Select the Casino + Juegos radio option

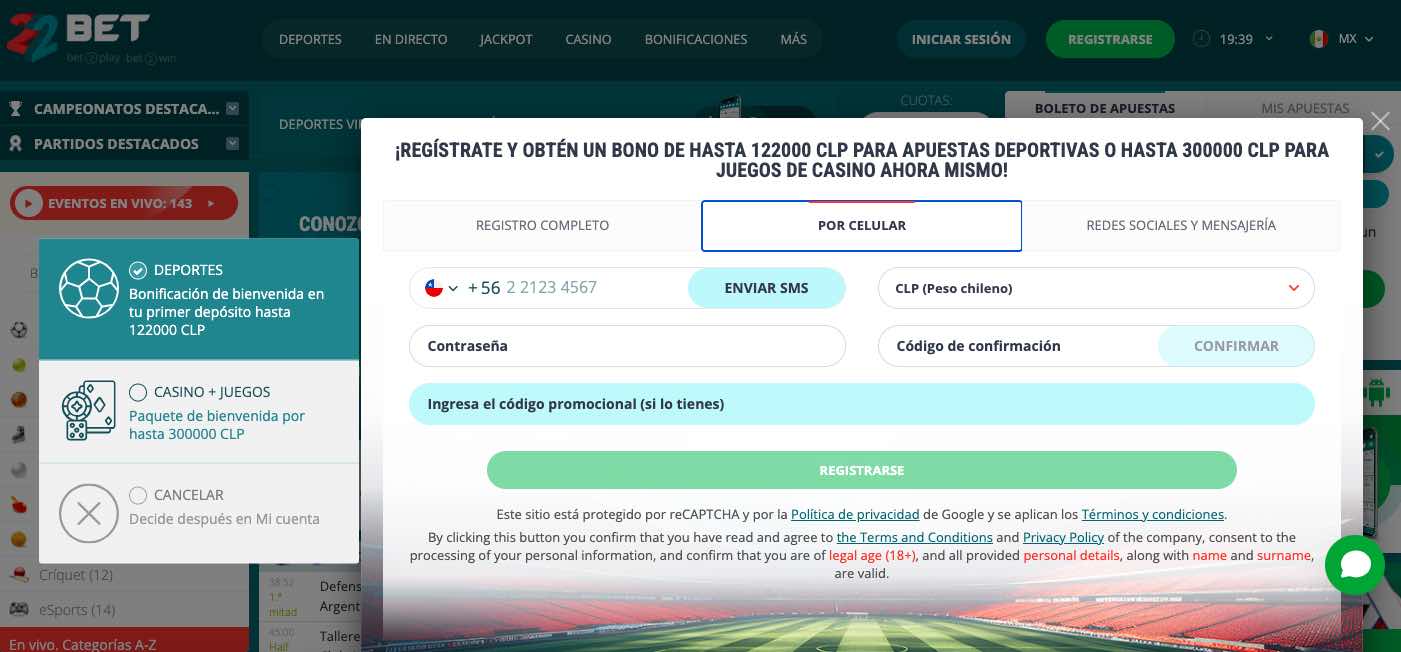(138, 392)
